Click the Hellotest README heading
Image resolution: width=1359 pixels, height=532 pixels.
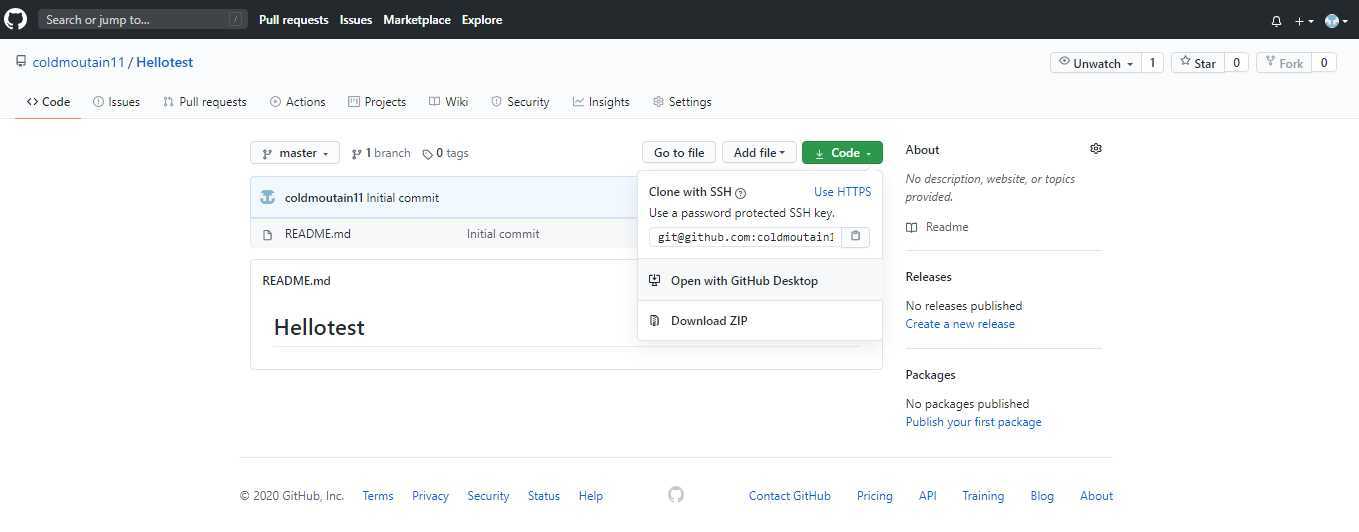tap(319, 328)
